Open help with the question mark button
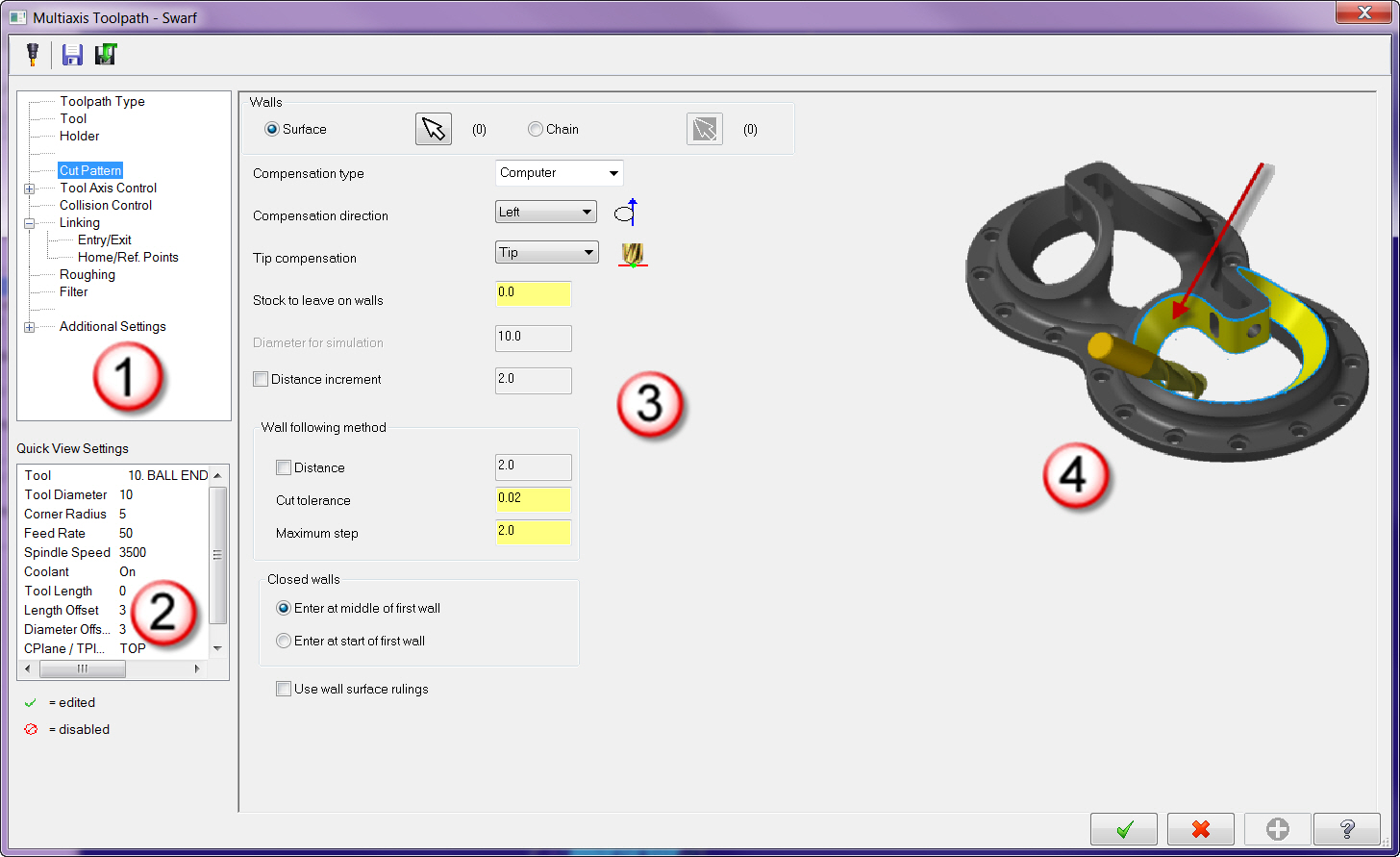This screenshot has width=1400, height=857. pyautogui.click(x=1346, y=829)
